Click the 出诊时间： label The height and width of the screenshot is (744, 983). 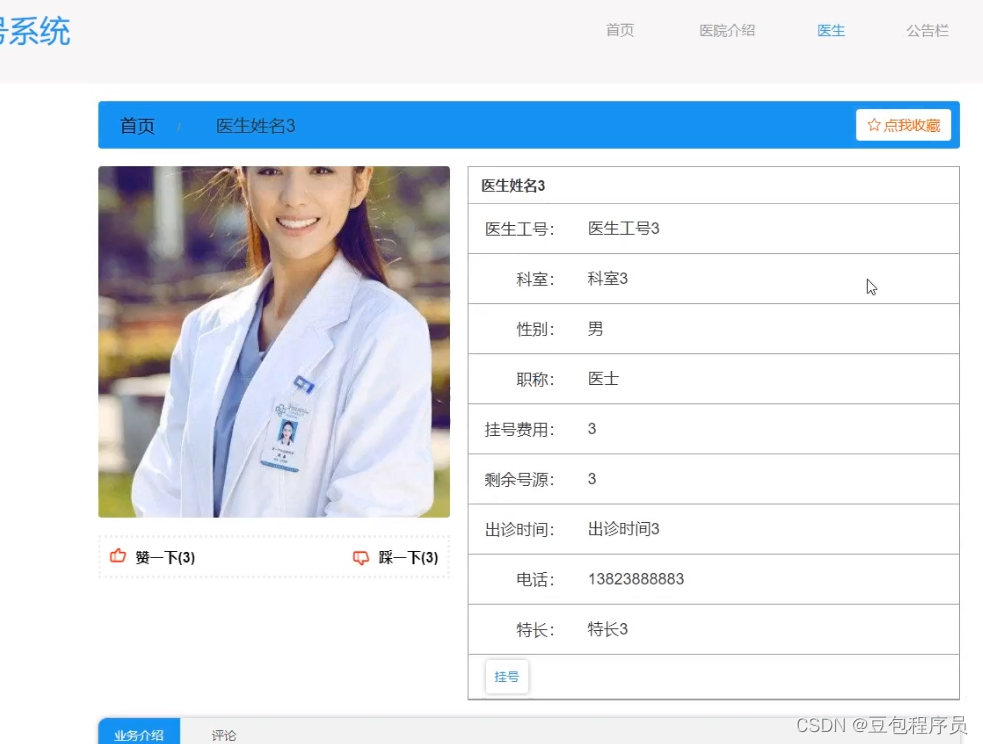[520, 530]
